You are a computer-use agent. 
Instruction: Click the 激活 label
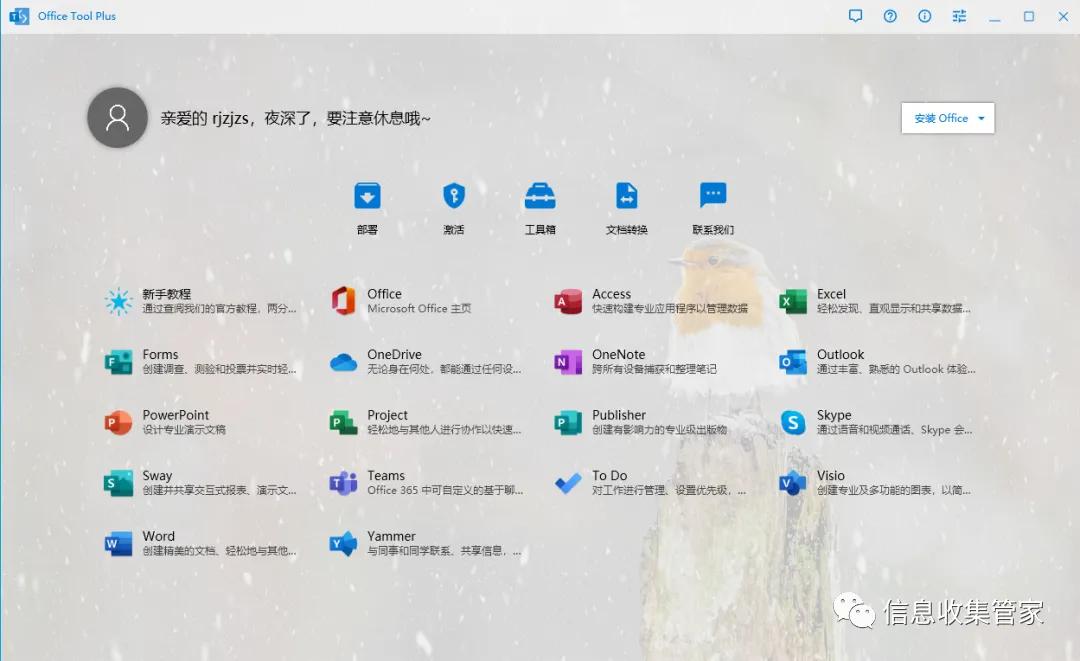453,229
